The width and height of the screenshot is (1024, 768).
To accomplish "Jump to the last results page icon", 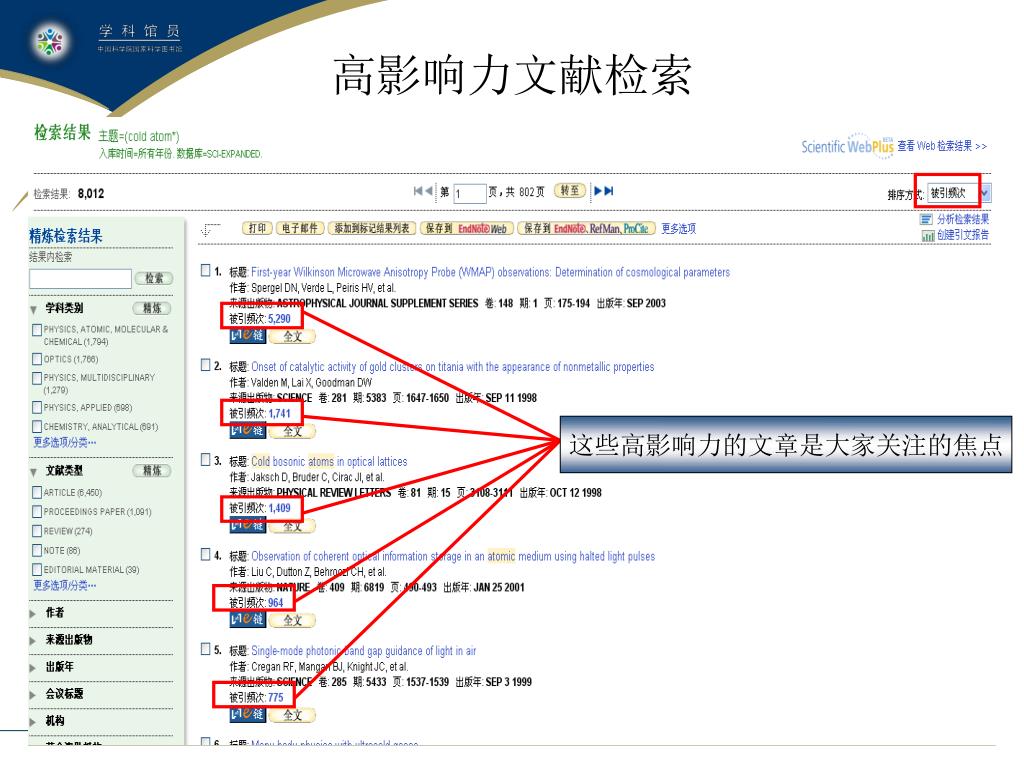I will [x=609, y=191].
